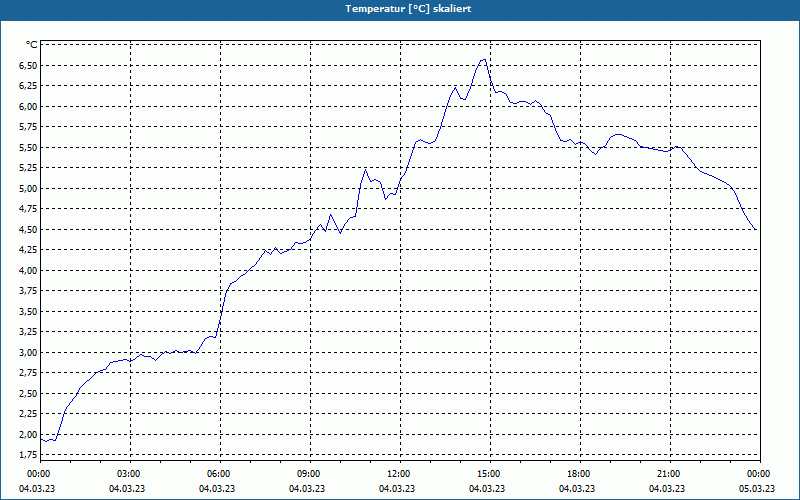Pick the 3,50 y-axis tick label
The width and height of the screenshot is (800, 500).
click(28, 311)
